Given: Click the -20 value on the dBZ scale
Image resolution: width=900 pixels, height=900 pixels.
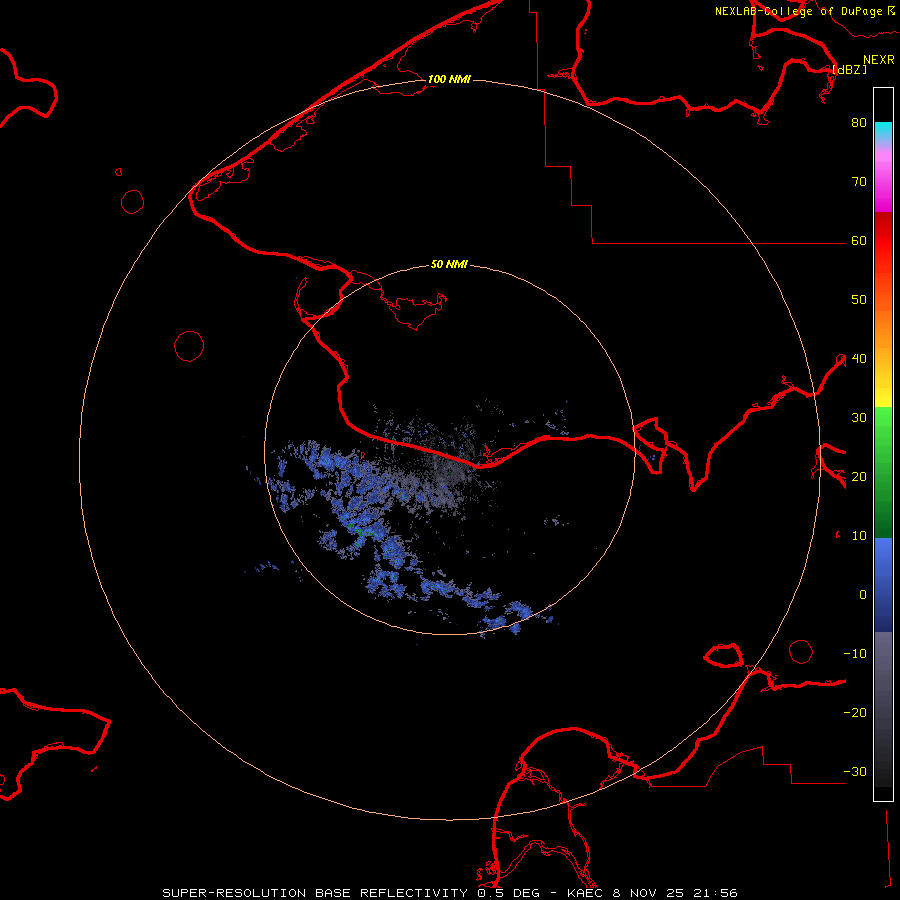Looking at the screenshot, I should (x=855, y=713).
